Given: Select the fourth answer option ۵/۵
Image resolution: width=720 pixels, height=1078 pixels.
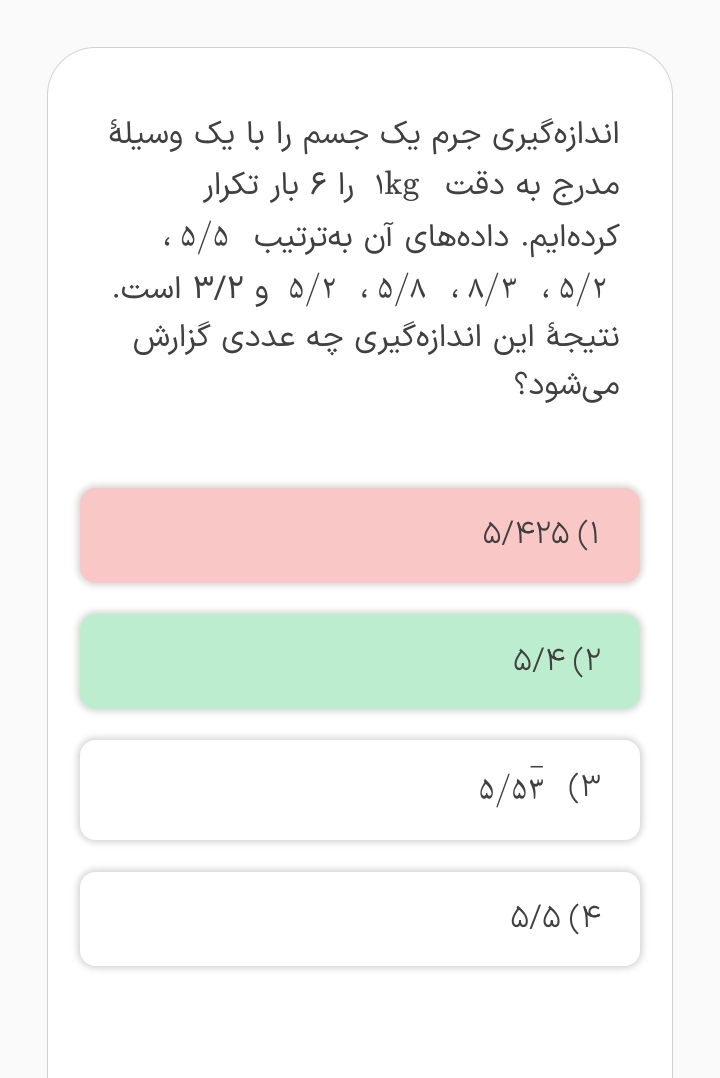Looking at the screenshot, I should tap(360, 918).
